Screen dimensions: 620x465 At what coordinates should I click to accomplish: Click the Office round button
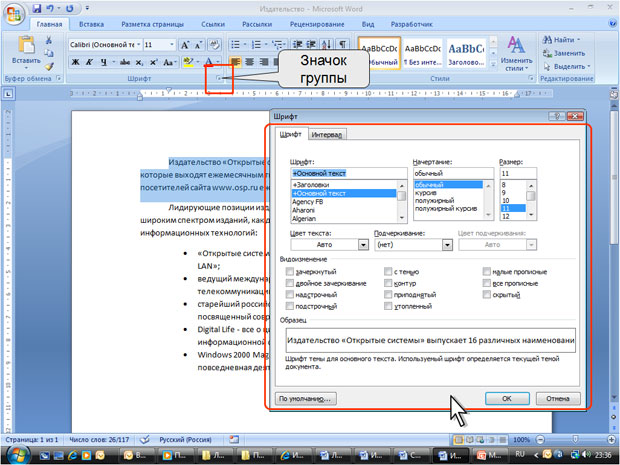pos(14,14)
